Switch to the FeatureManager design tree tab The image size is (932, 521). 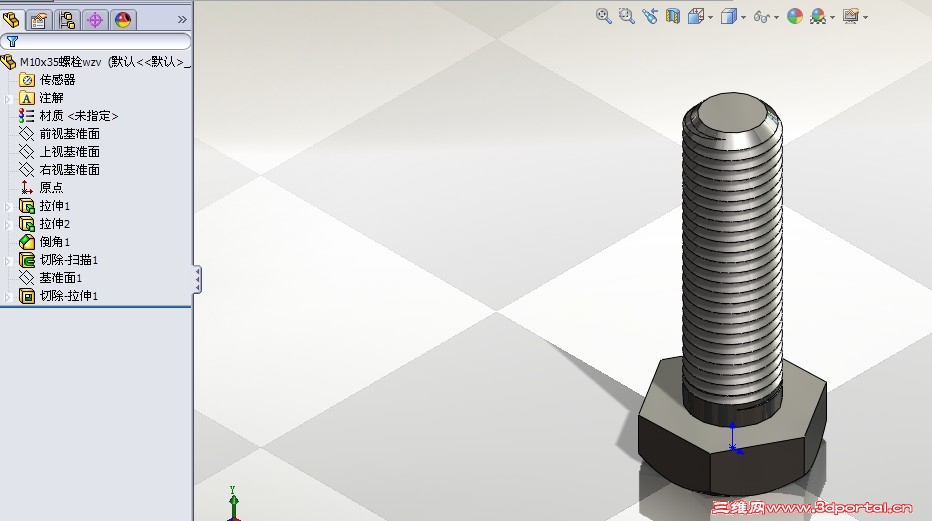click(11, 20)
